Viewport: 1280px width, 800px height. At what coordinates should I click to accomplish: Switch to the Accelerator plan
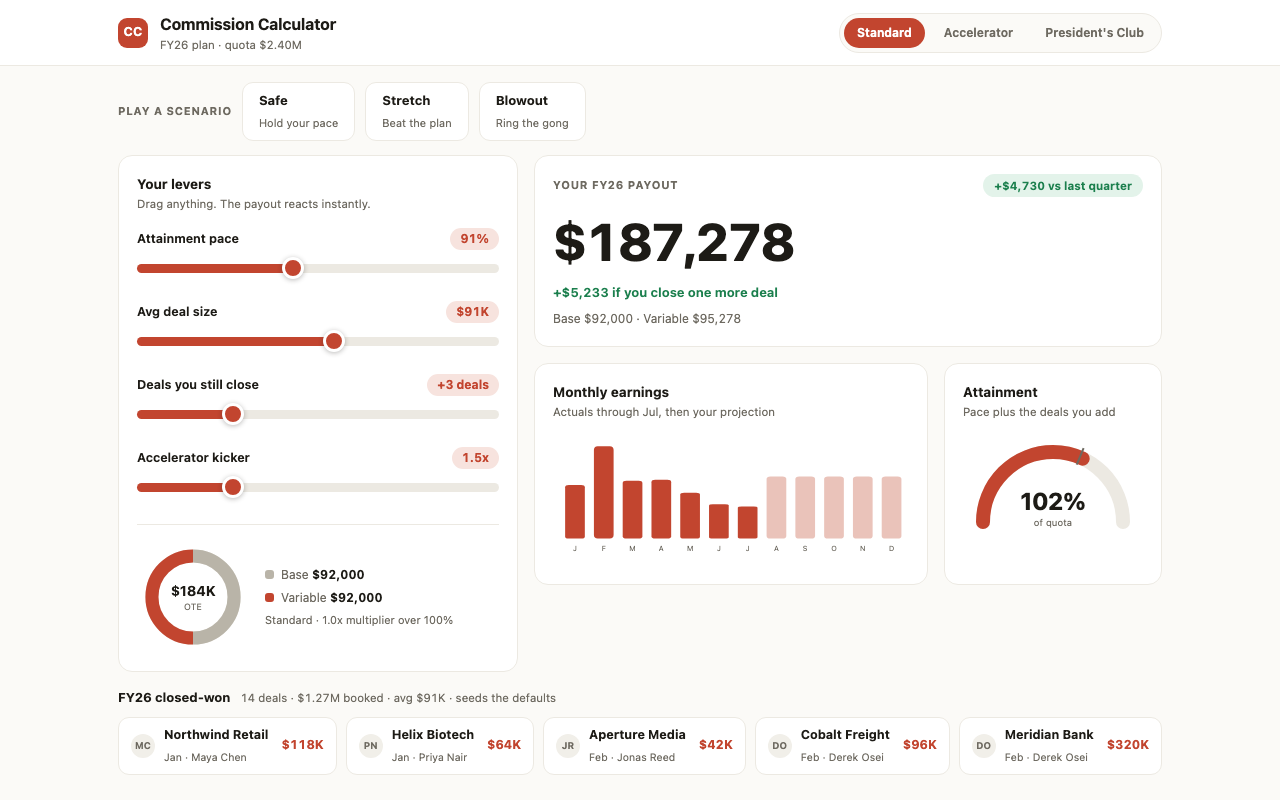click(x=978, y=33)
